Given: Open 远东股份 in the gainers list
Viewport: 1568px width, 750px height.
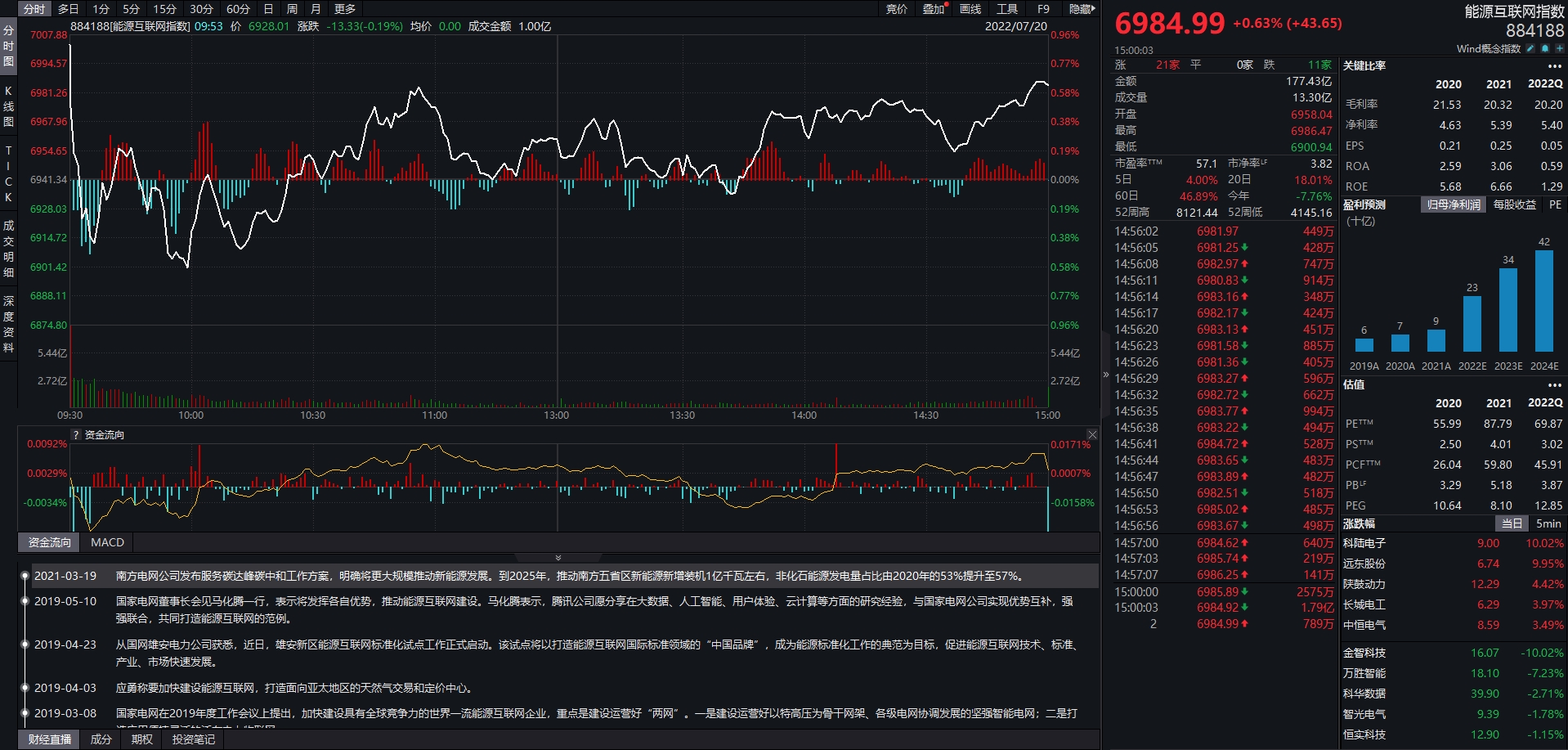Looking at the screenshot, I should pyautogui.click(x=1454, y=564).
